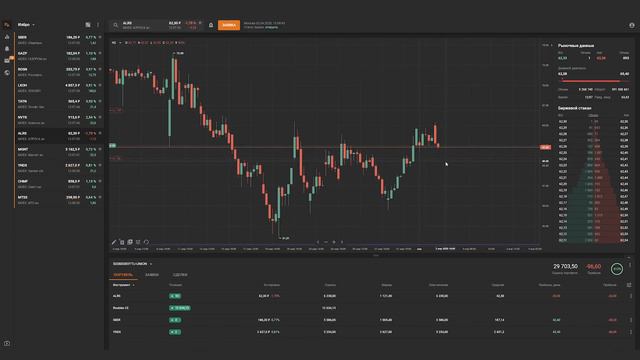Image resolution: width=640 pixels, height=360 pixels.
Task: Select GAZP in the watchlist
Action: [x=59, y=56]
